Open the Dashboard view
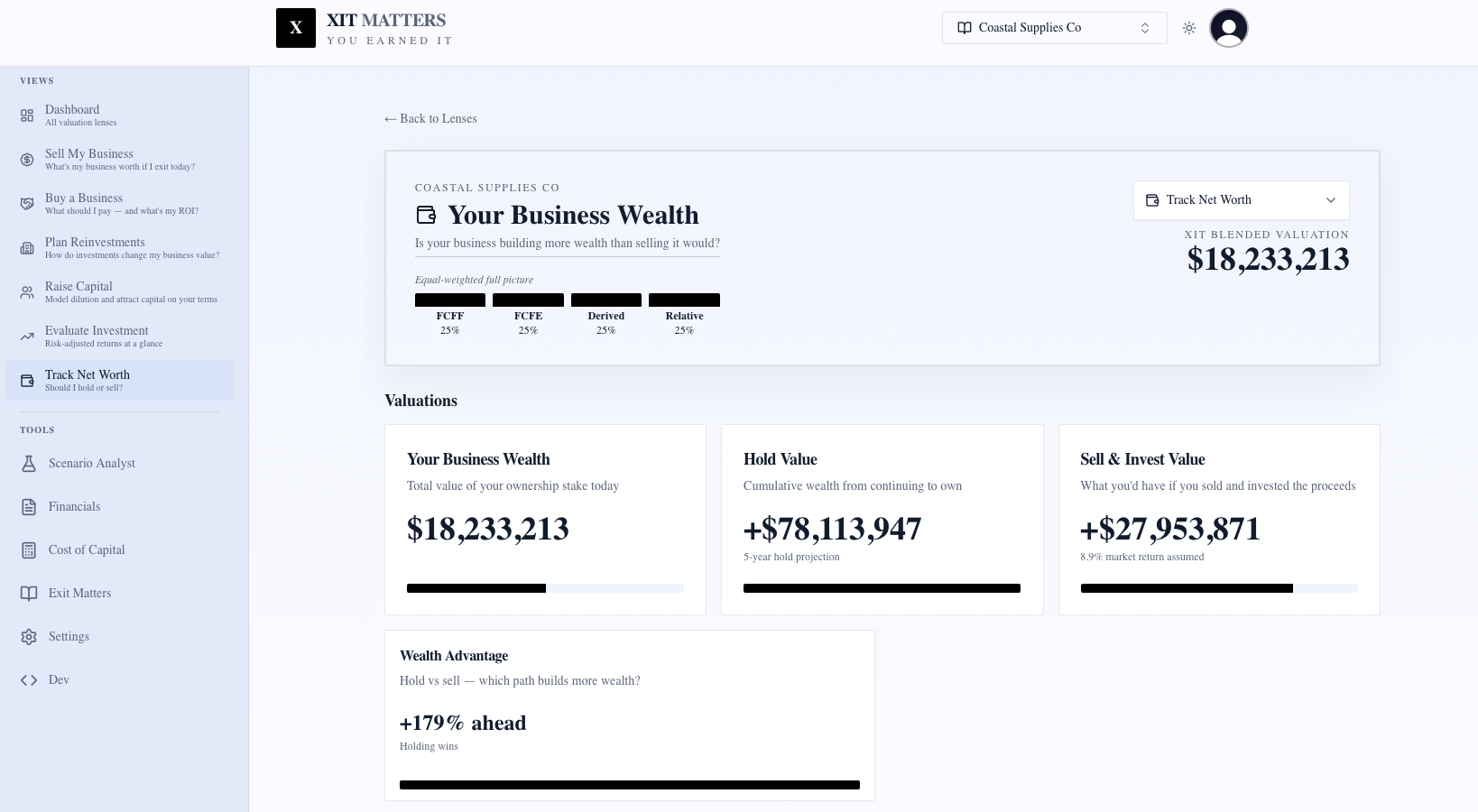The image size is (1478, 812). 119,115
